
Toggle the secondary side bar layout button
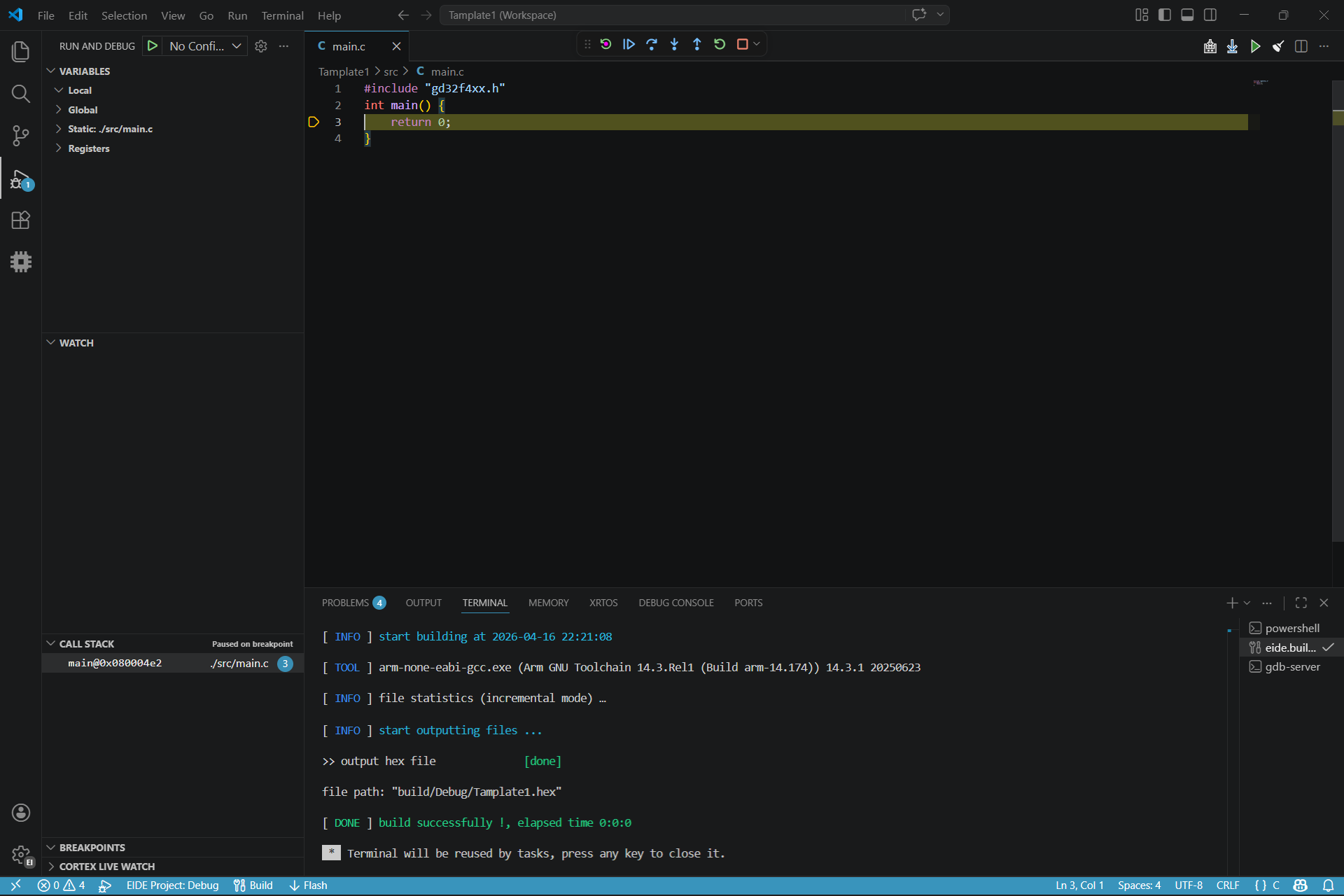pos(1210,15)
